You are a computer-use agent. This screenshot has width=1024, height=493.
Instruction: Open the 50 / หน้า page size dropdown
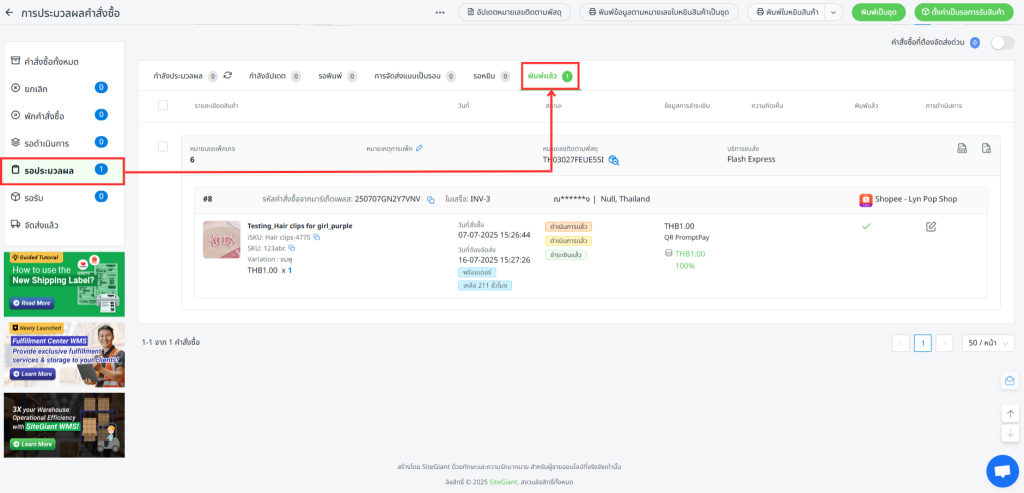(988, 342)
